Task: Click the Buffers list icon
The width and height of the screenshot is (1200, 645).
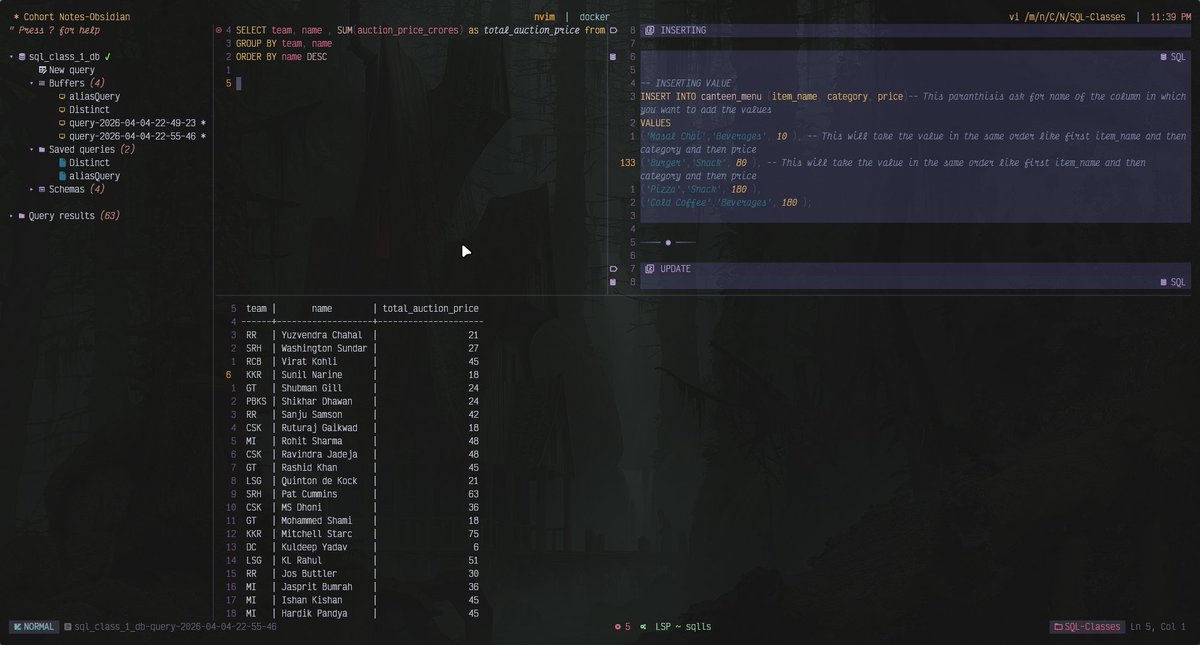Action: (42, 83)
